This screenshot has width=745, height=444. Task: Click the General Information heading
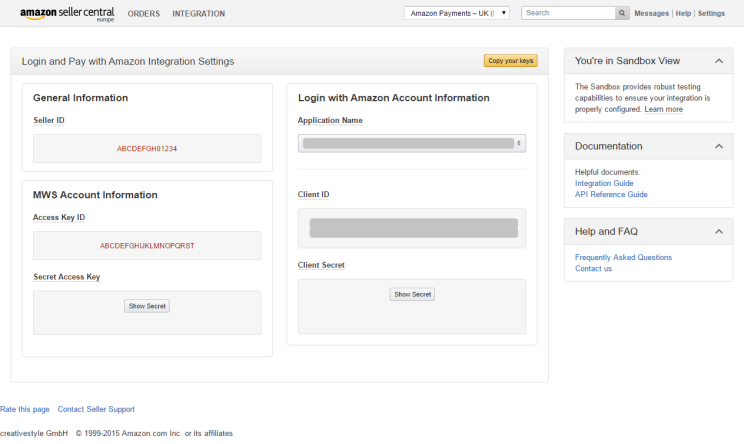80,98
